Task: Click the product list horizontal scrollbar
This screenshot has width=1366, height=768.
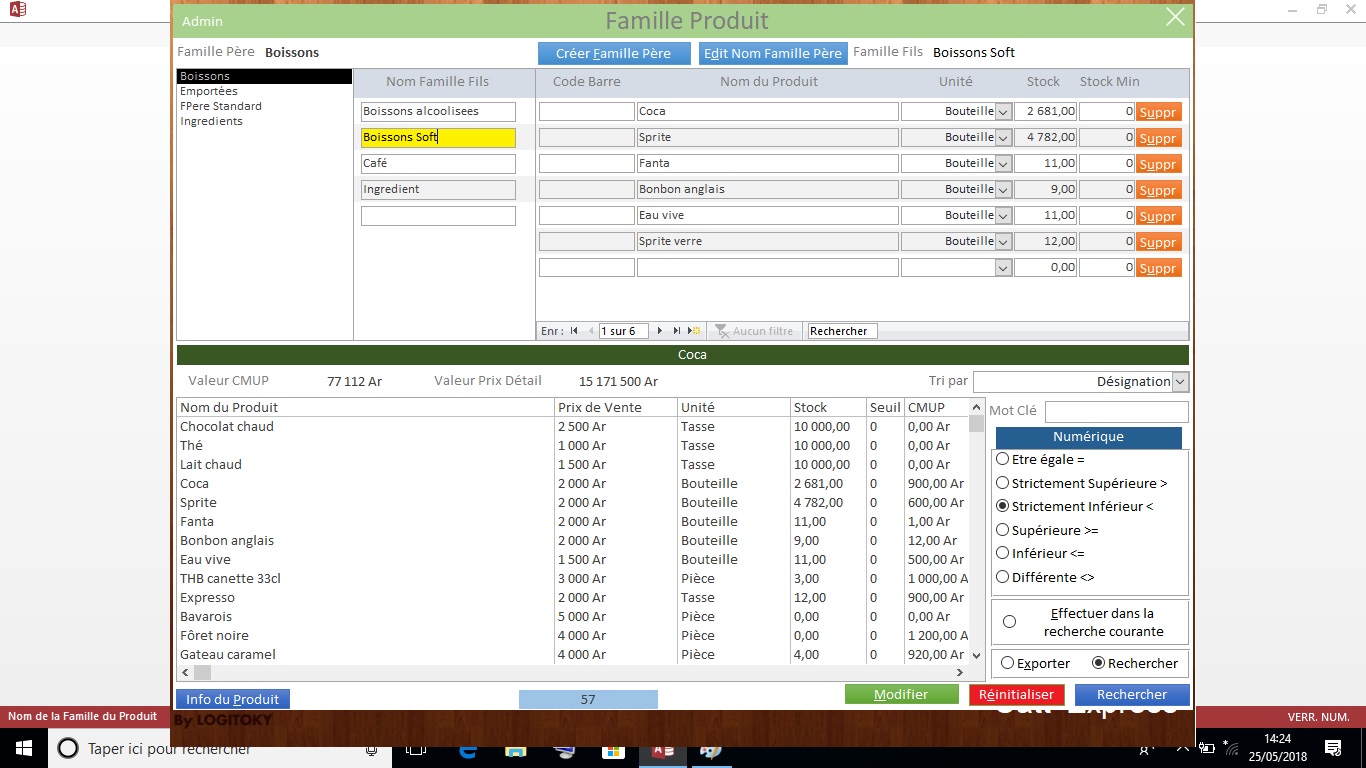Action: coord(580,673)
